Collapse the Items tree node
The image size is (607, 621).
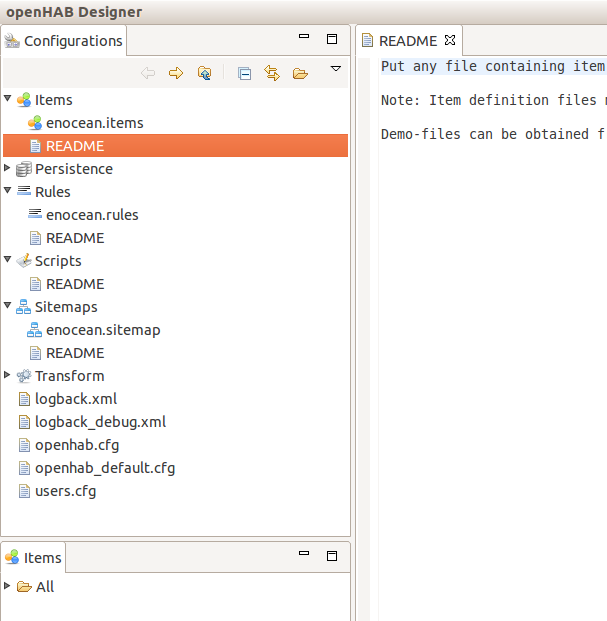tap(8, 99)
